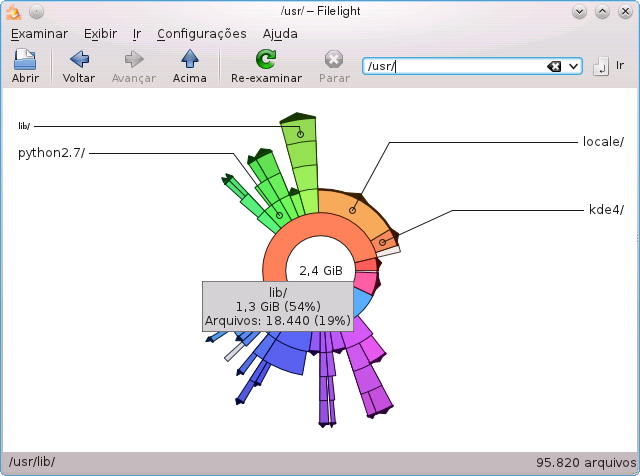Click the small lib/ label text
Image resolution: width=640 pixels, height=476 pixels.
pos(24,126)
